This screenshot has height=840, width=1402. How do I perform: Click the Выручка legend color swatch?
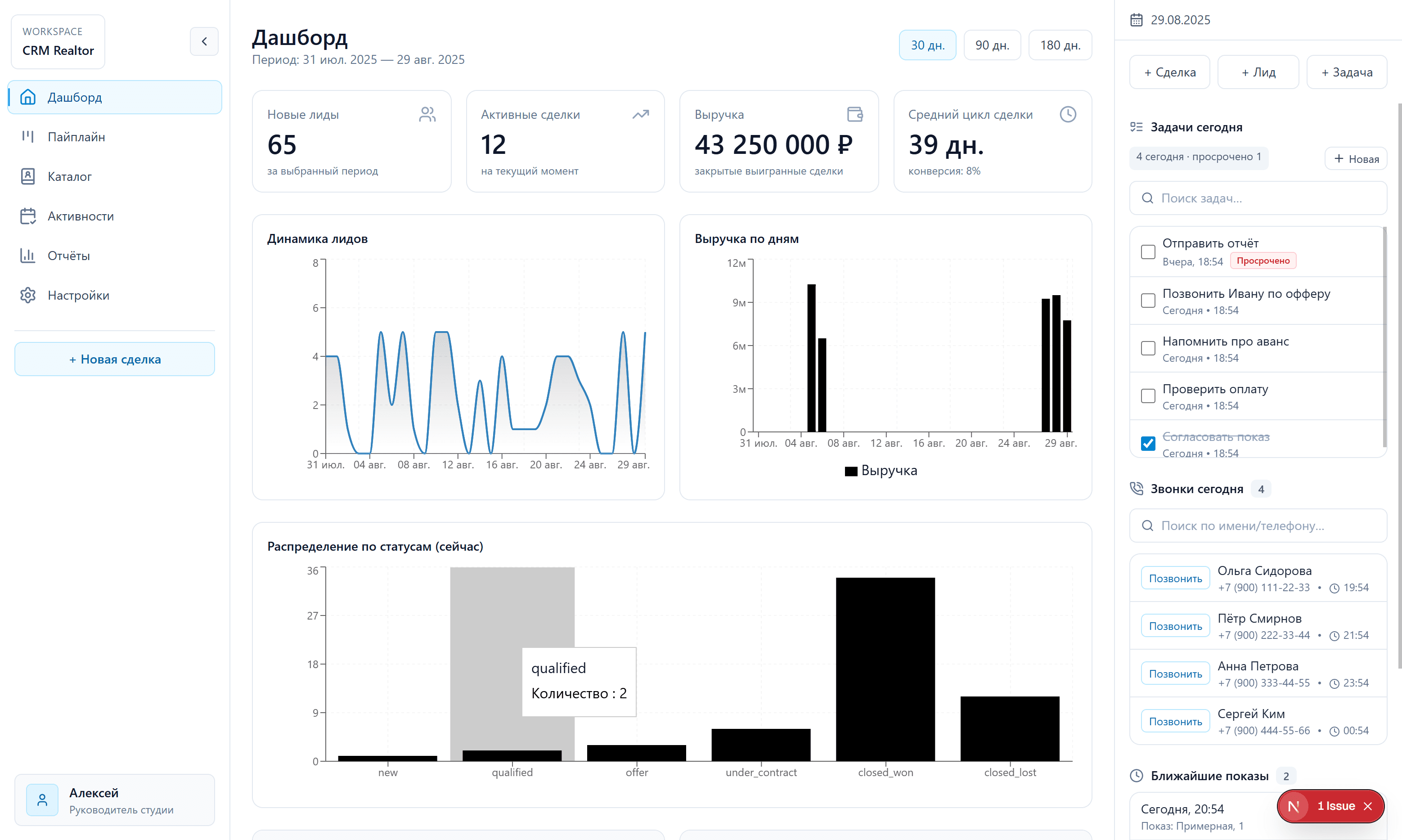click(x=851, y=471)
